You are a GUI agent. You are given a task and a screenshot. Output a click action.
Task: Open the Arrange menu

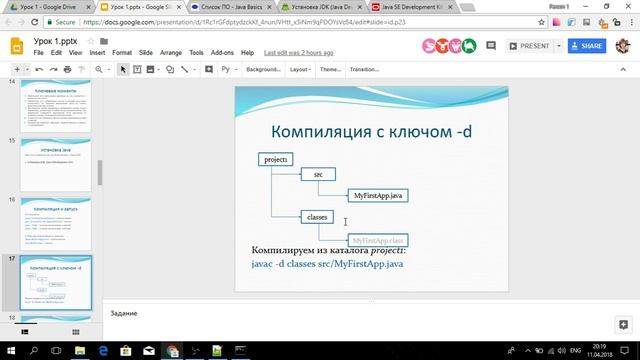[171, 53]
